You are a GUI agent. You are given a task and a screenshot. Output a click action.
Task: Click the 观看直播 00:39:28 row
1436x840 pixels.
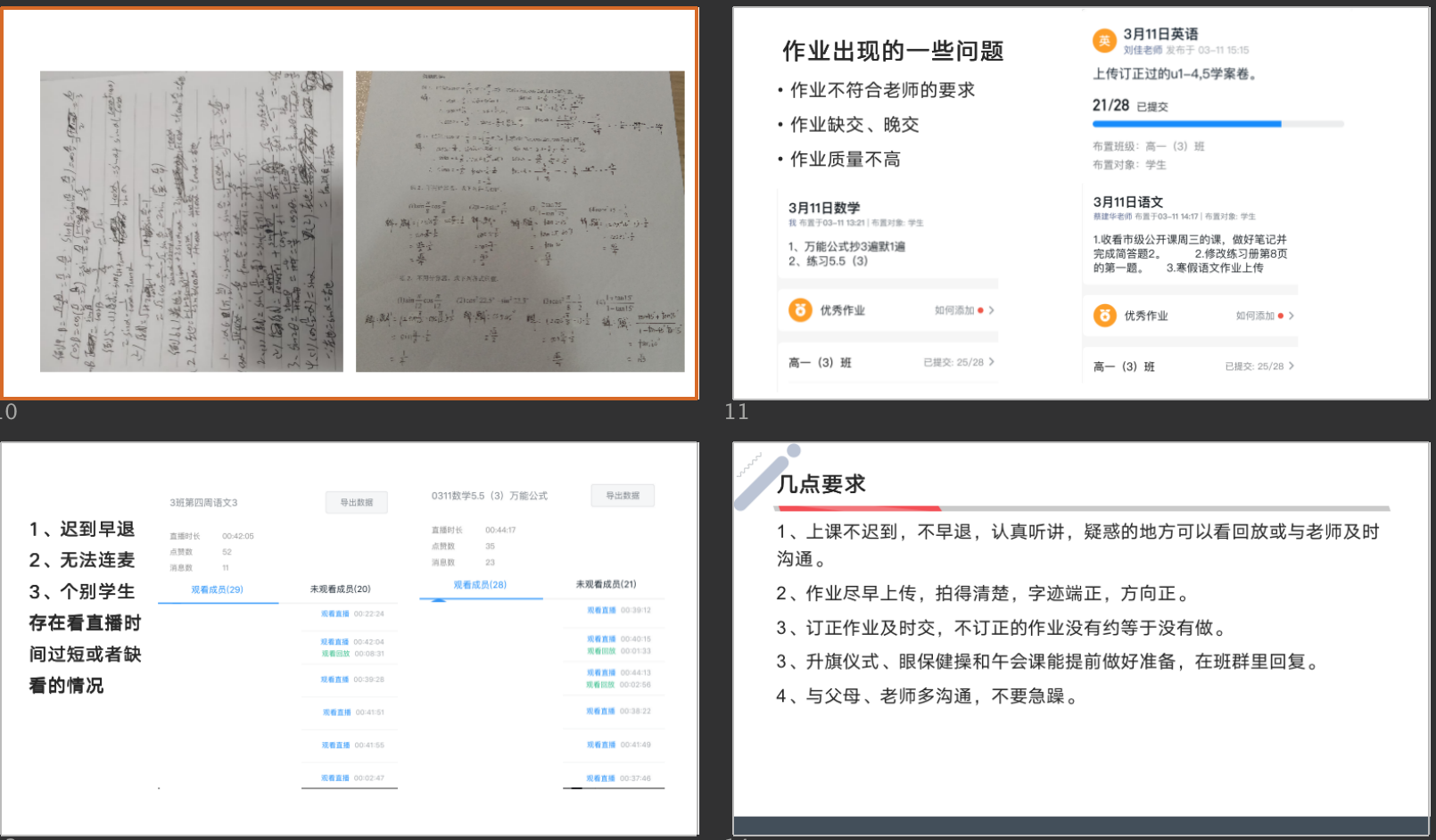coord(352,679)
